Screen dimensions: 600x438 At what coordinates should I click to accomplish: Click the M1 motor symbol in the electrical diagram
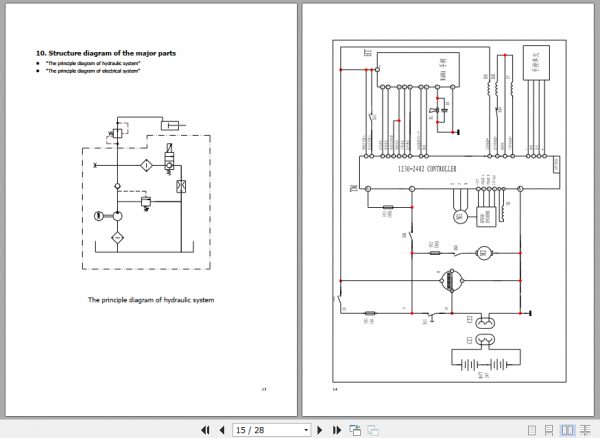coord(460,217)
